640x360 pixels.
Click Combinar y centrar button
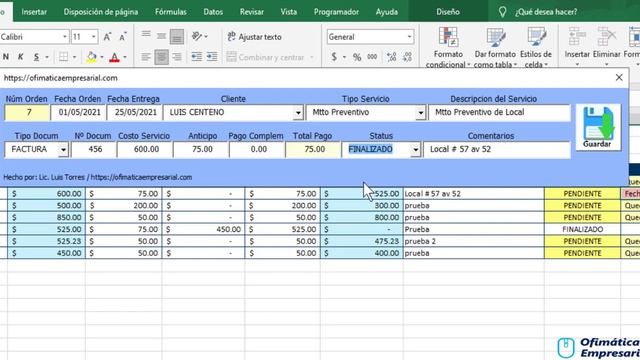[265, 57]
